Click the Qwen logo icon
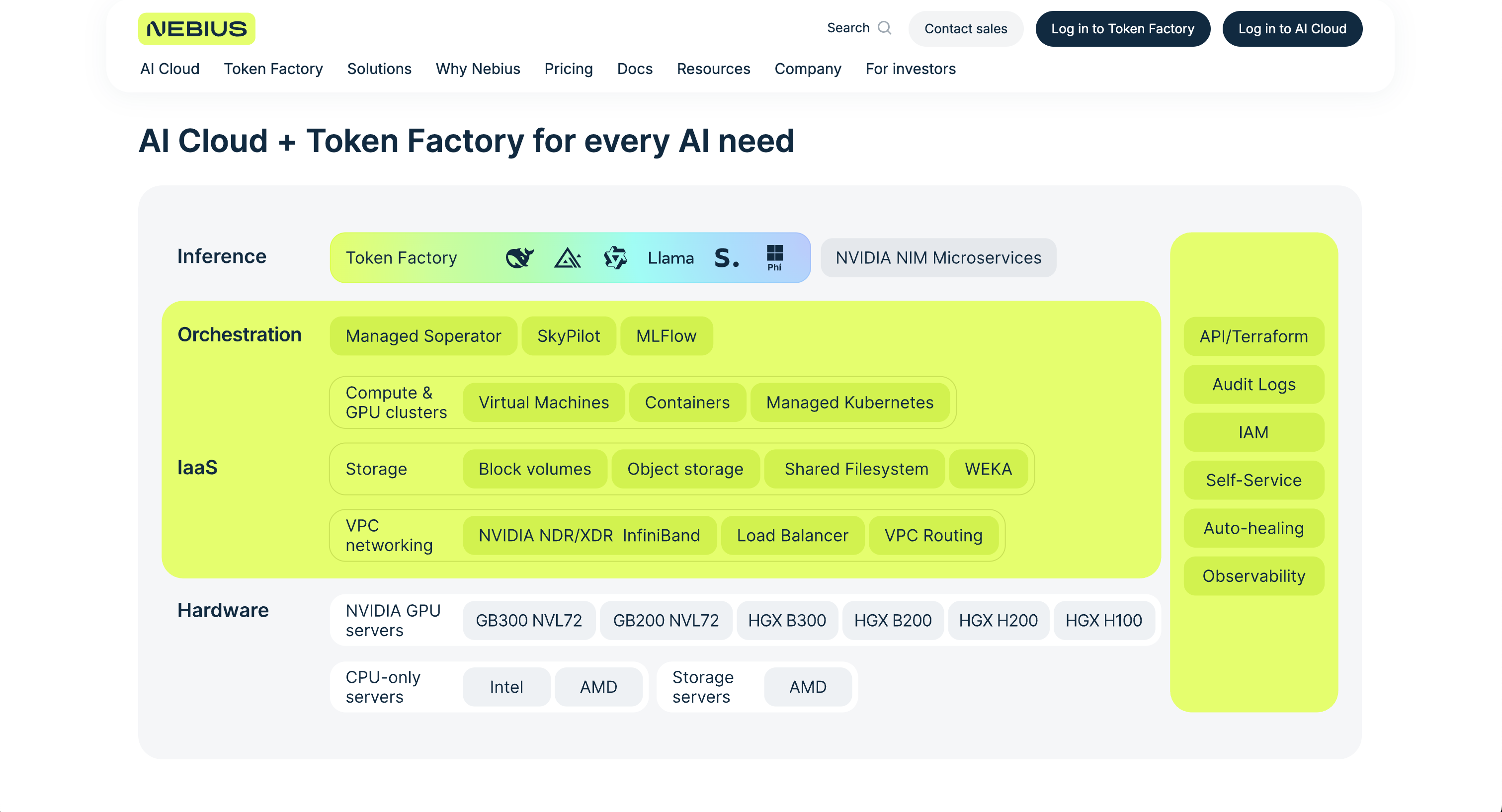Viewport: 1502px width, 812px height. (615, 257)
